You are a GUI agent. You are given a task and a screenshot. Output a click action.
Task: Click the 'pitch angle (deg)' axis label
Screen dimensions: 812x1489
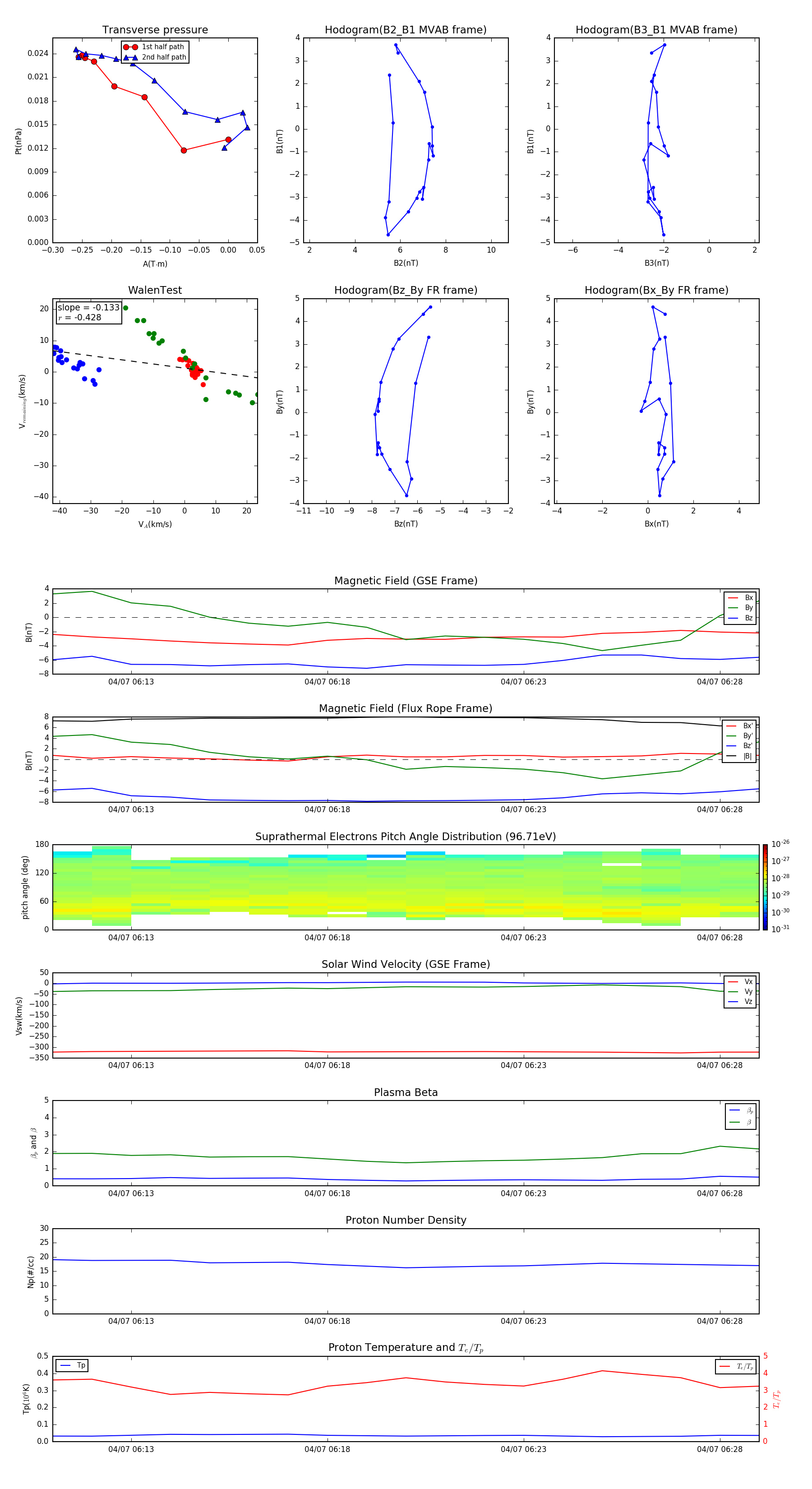click(25, 887)
